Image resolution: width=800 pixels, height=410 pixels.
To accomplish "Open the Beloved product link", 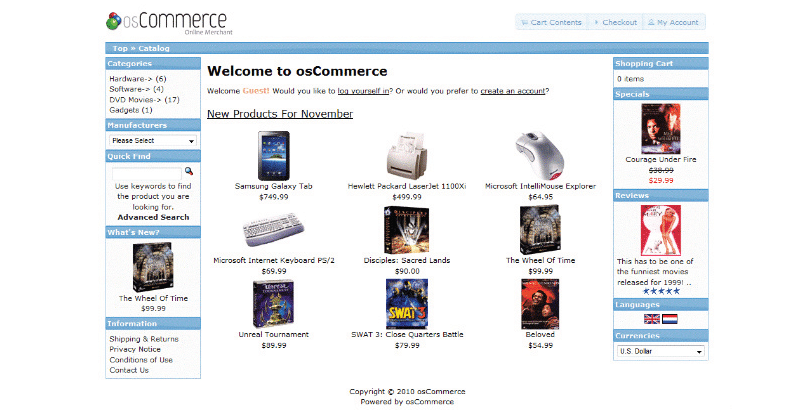I will [x=540, y=335].
